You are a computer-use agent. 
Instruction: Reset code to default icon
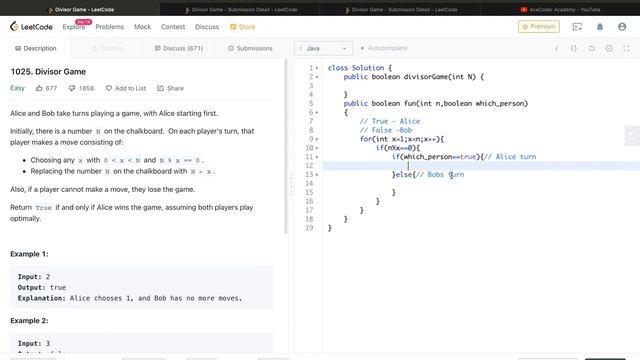(591, 48)
